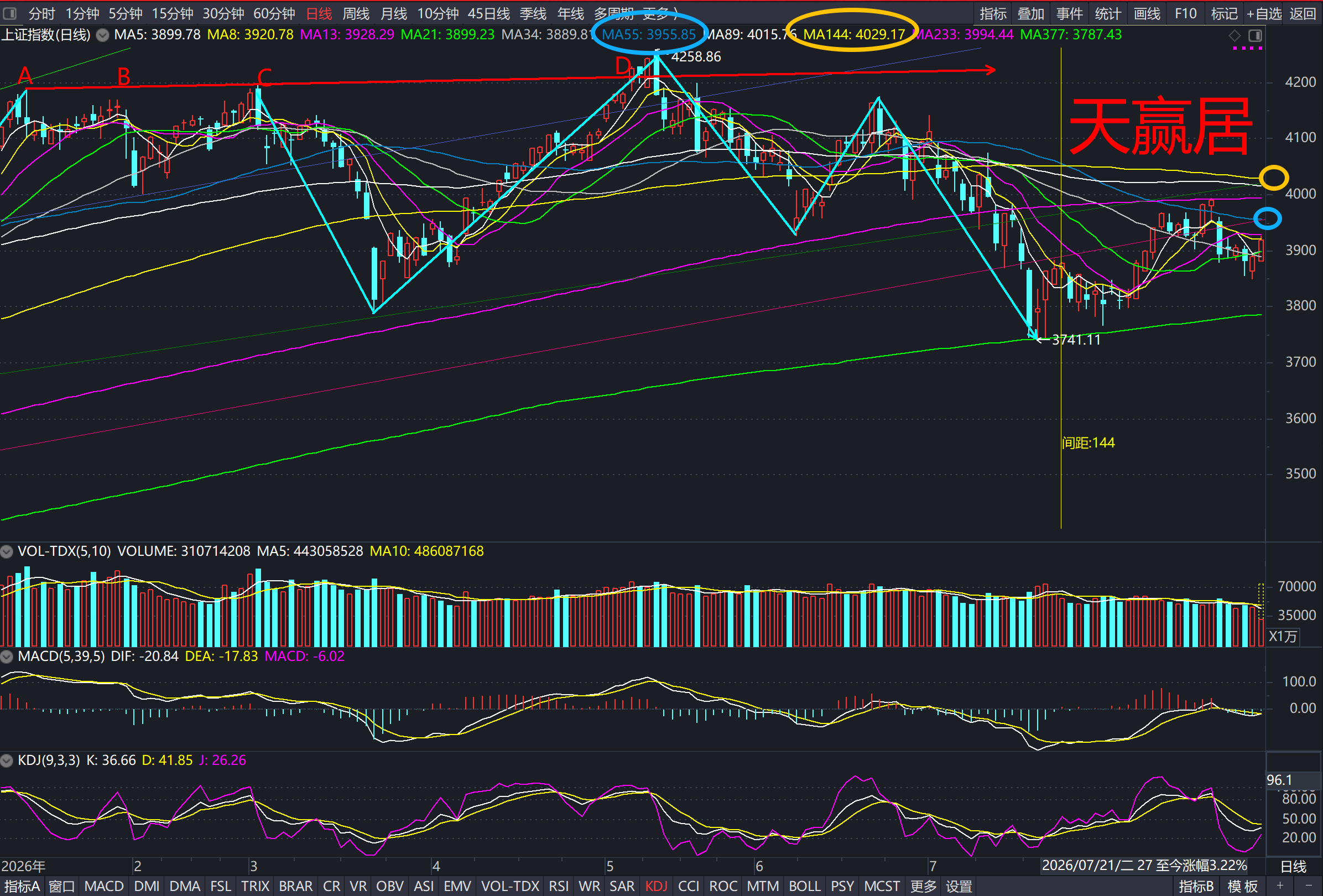Expand the main chart MA indicator arrow
Screen dimensions: 1323x896
click(x=102, y=35)
